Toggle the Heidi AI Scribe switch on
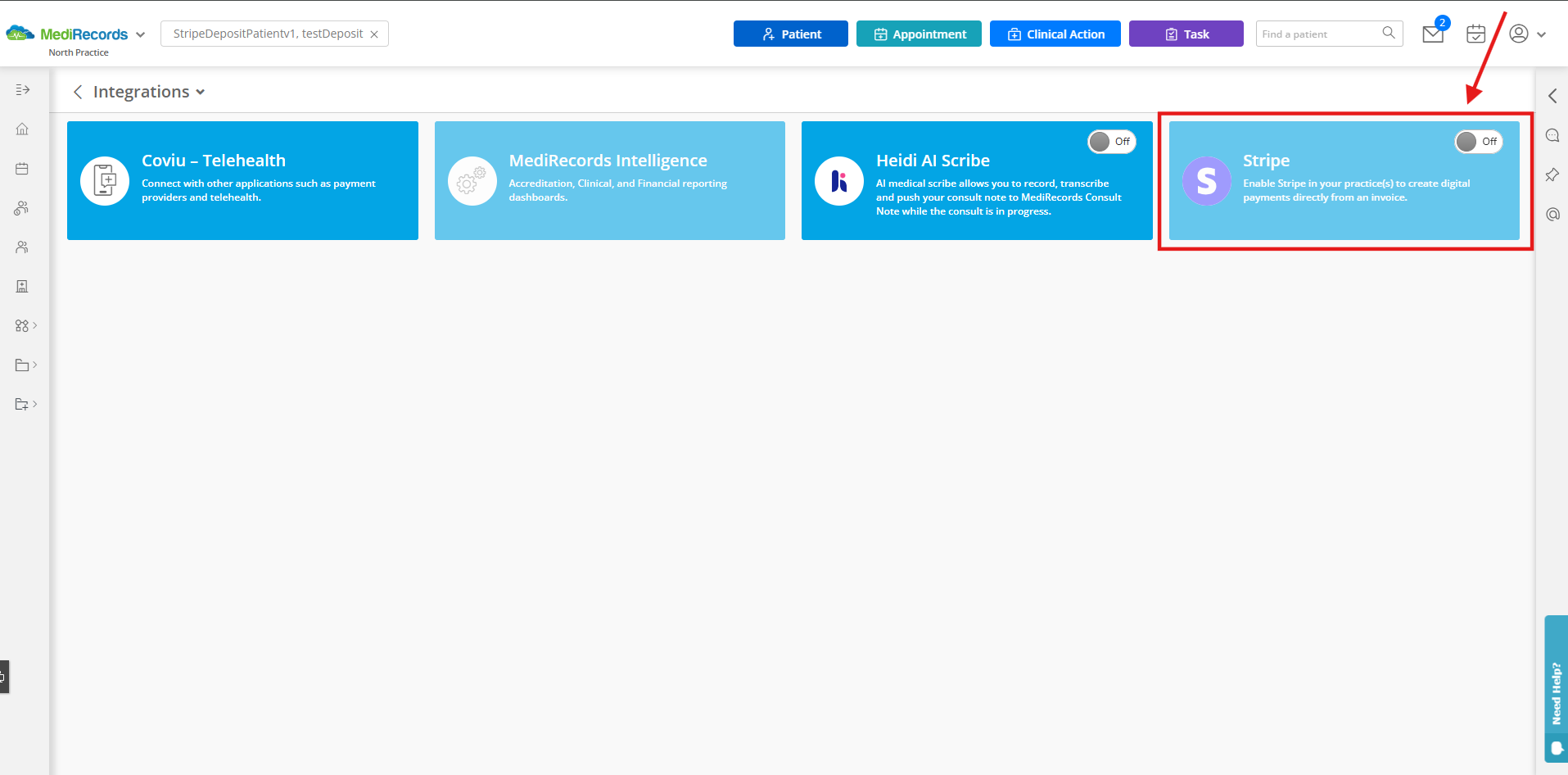1568x775 pixels. tap(1112, 142)
